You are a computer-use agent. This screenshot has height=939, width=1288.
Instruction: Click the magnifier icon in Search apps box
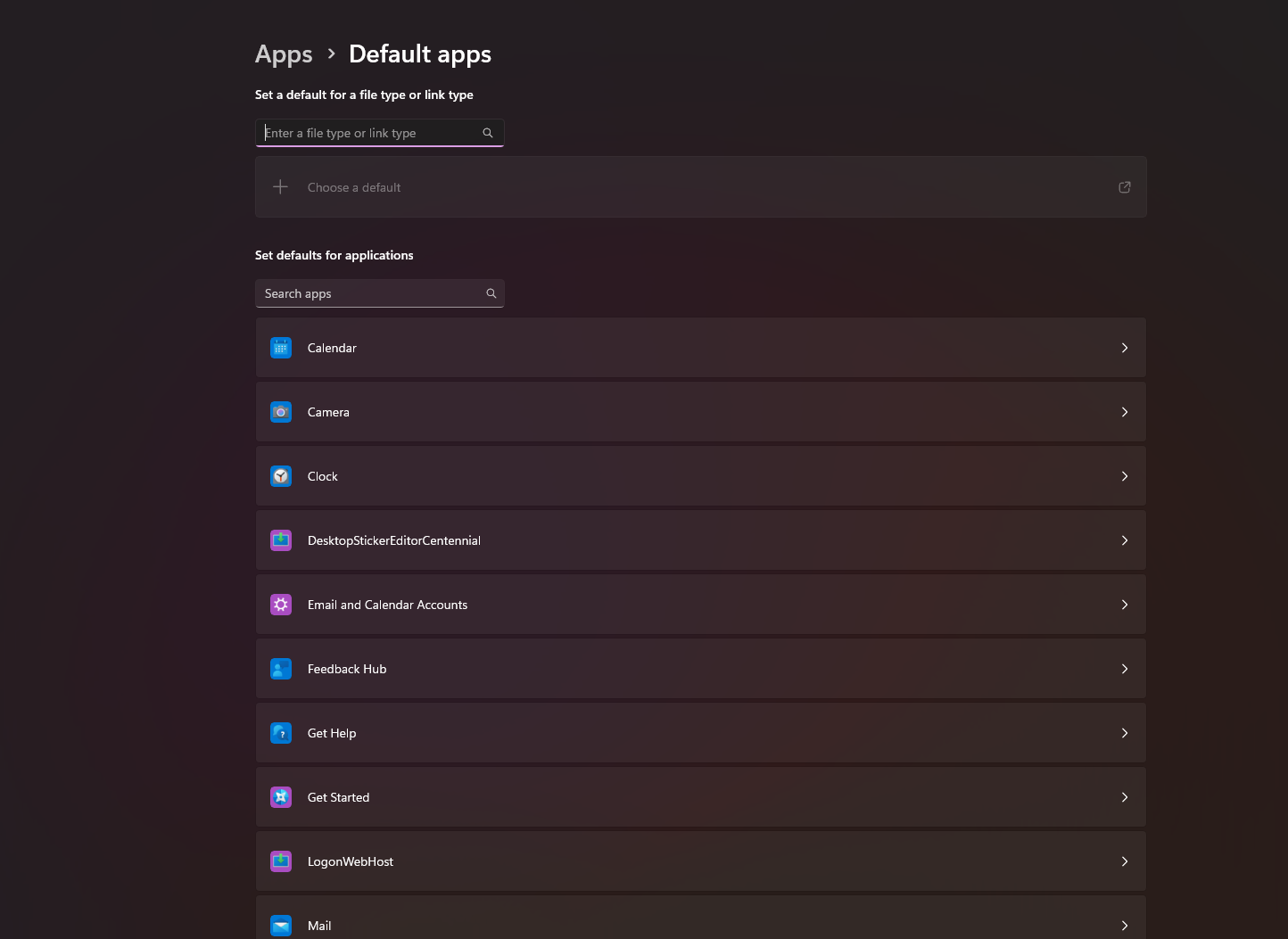pos(491,293)
